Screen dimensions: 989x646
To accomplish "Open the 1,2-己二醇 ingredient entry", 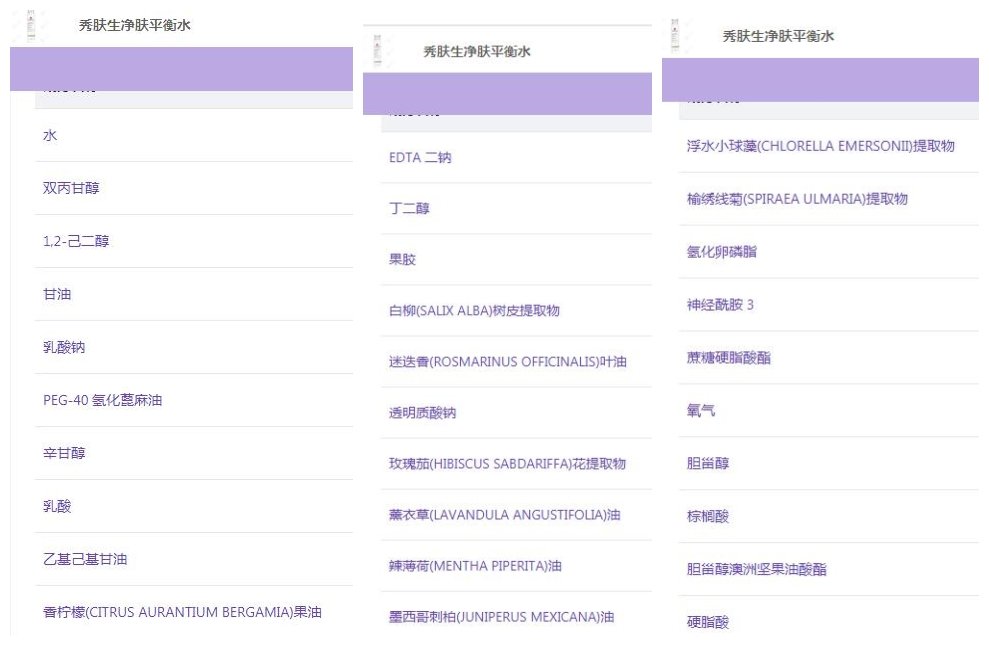I will (x=76, y=241).
